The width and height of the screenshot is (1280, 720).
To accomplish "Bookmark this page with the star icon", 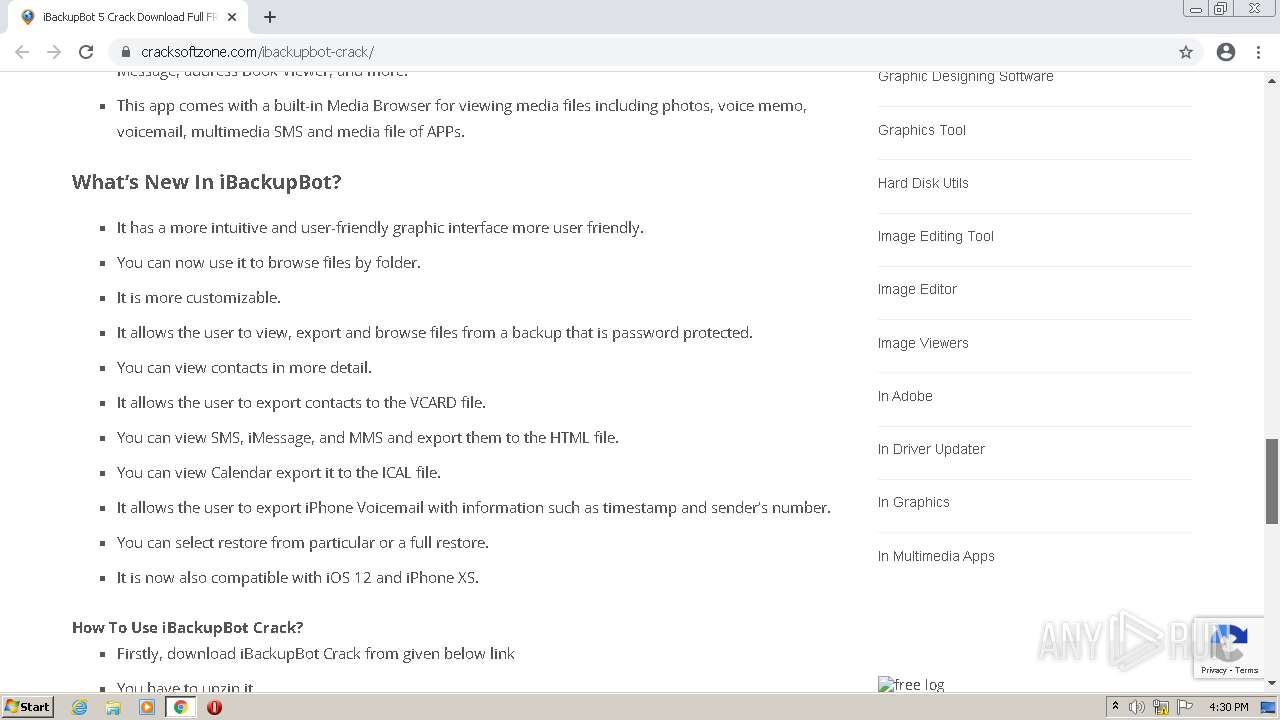I will (1186, 52).
